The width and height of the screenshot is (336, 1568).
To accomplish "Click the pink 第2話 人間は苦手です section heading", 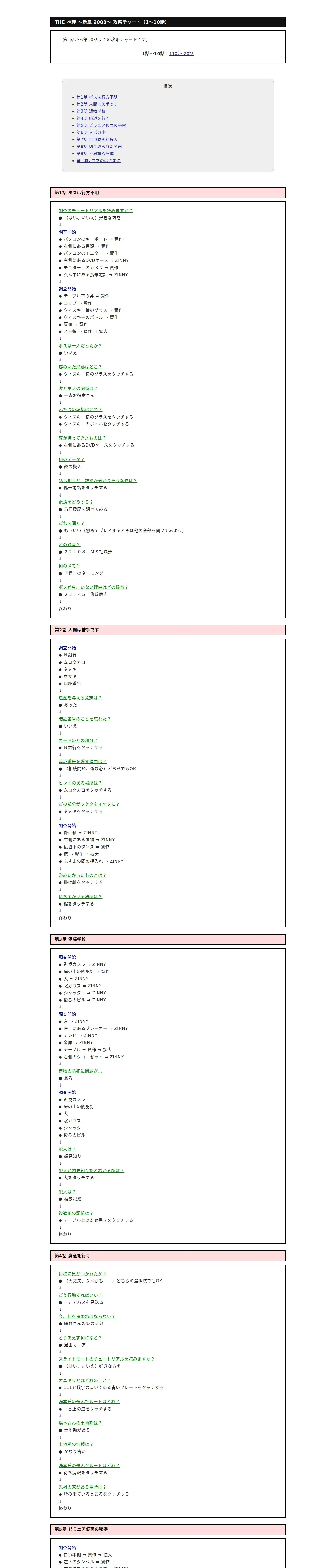I will (x=168, y=630).
